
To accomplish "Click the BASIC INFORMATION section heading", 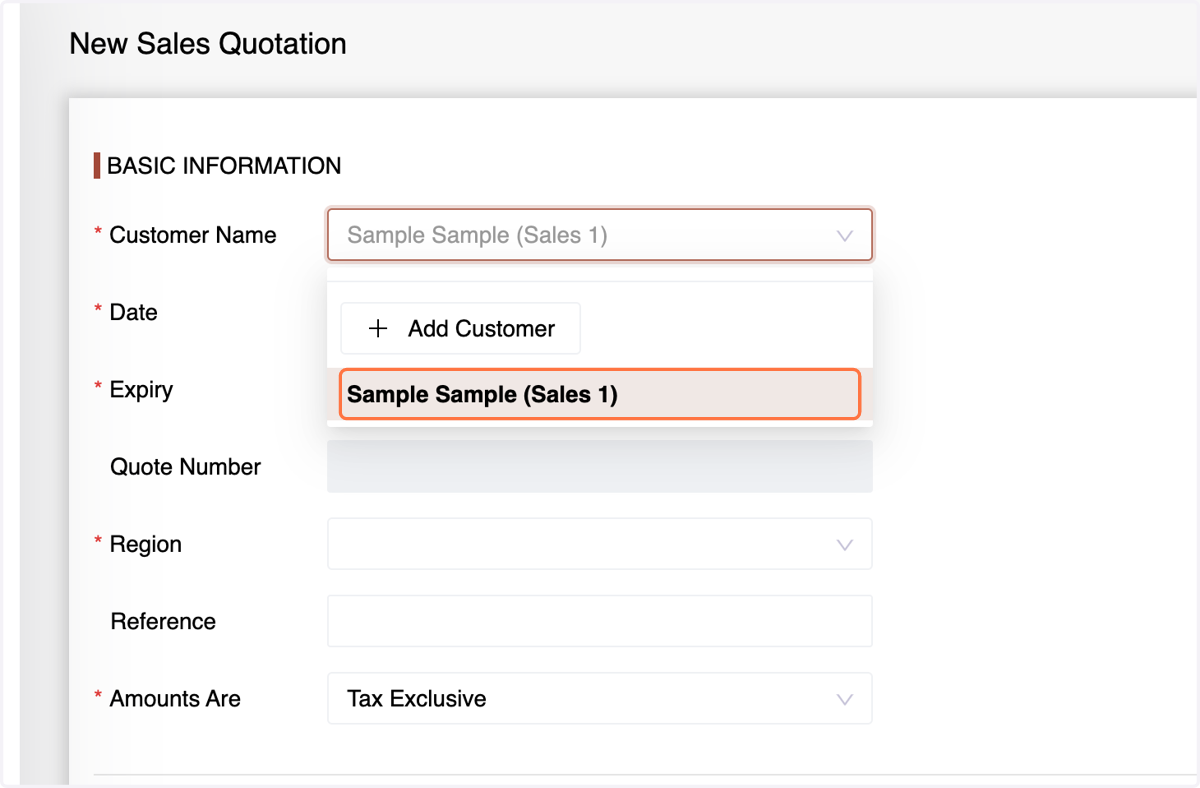I will click(x=224, y=166).
